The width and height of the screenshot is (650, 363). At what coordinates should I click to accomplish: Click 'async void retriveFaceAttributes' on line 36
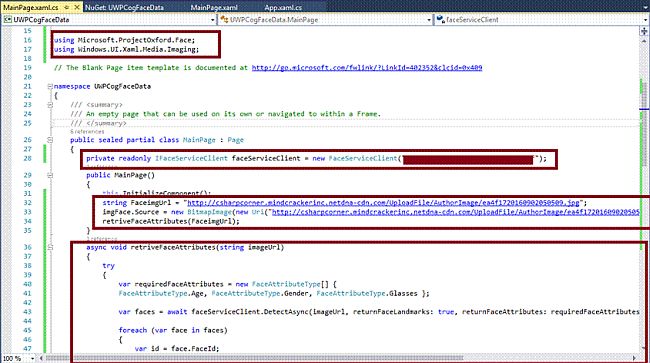151,247
